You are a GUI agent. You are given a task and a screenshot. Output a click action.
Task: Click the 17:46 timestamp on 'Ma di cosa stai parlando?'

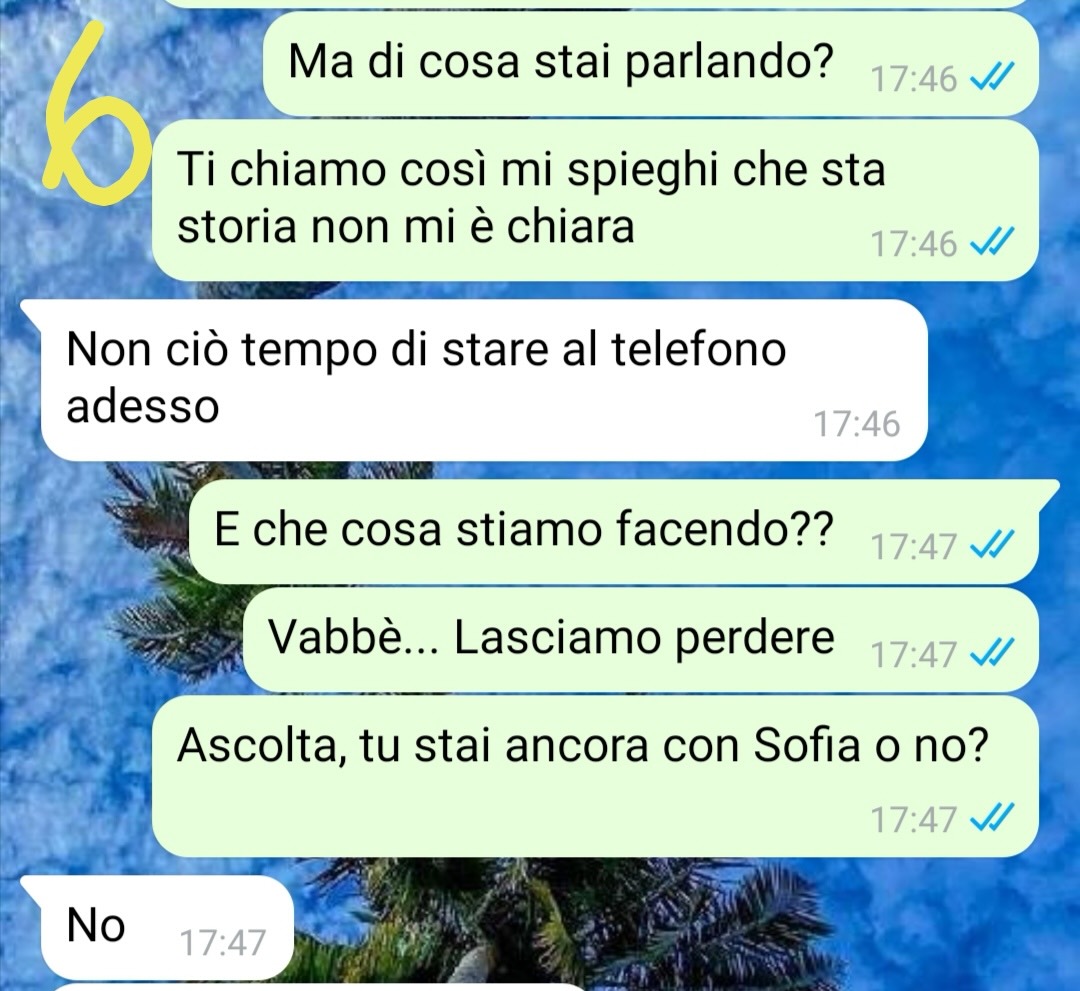914,80
